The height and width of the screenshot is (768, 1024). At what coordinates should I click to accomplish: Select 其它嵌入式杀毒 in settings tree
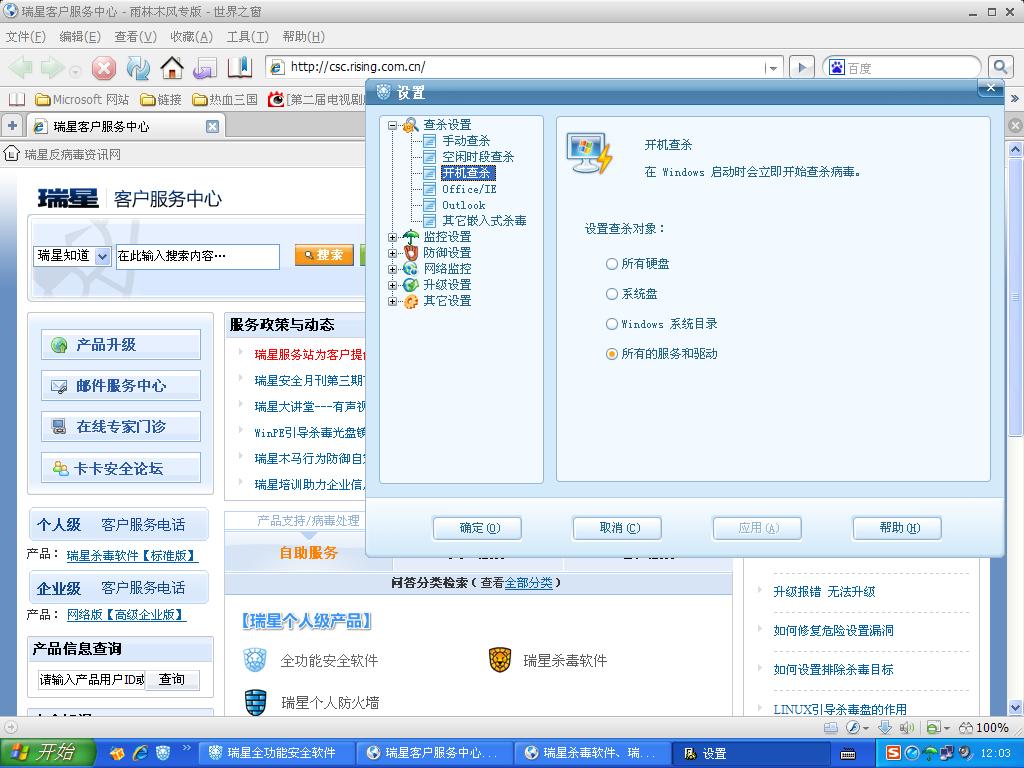[484, 221]
